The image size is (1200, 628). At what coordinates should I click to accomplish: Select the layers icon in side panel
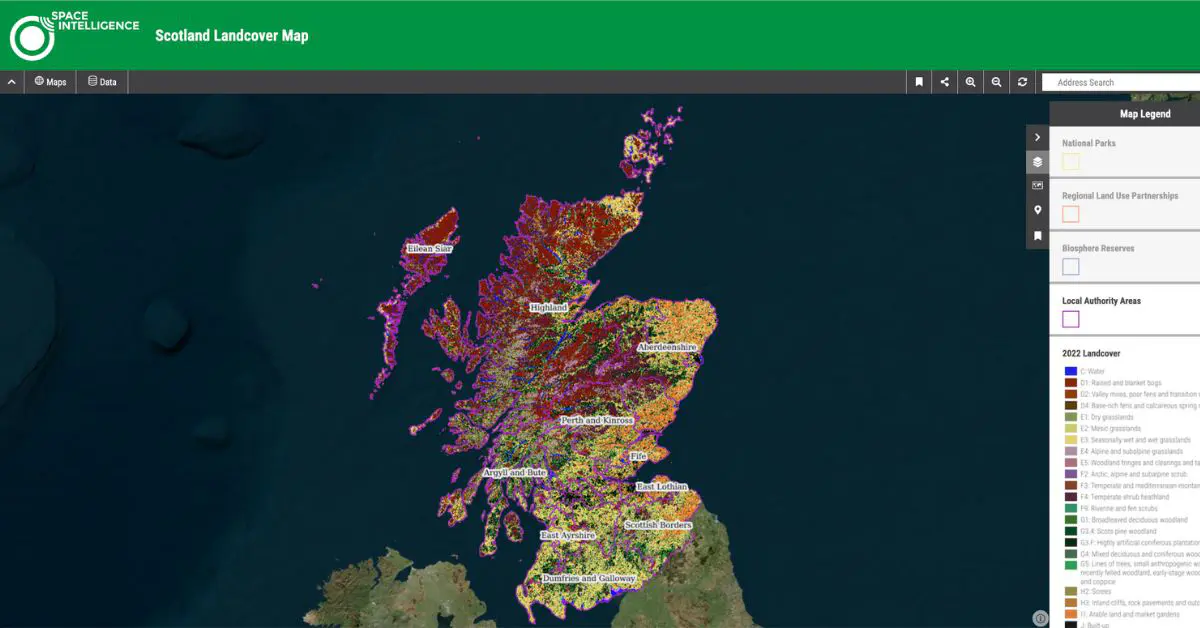1038,162
